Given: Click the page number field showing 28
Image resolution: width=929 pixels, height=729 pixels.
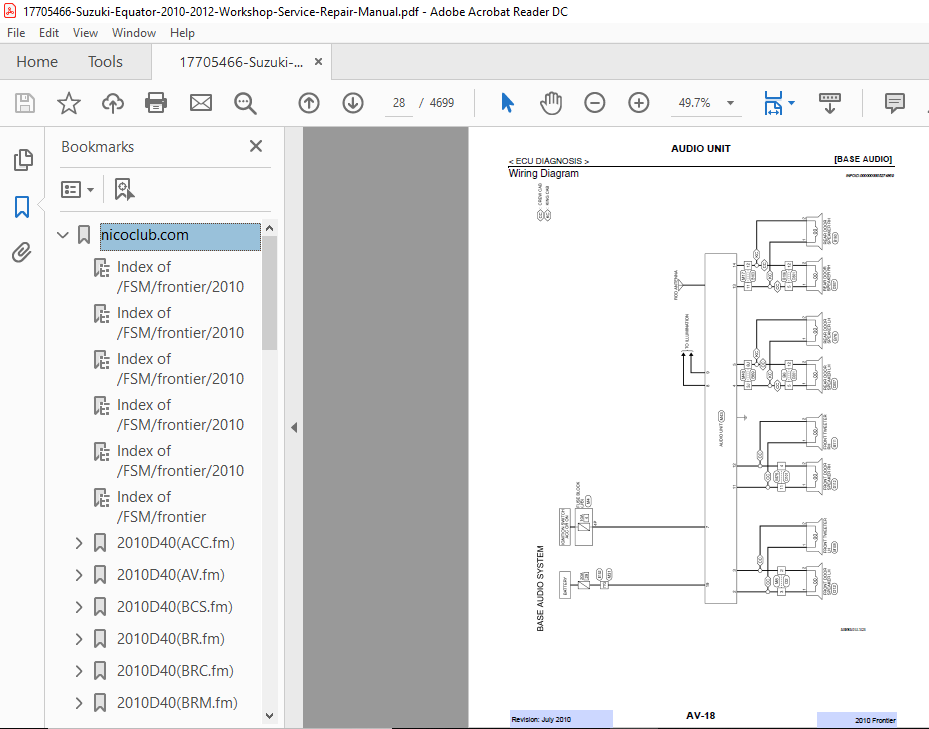Looking at the screenshot, I should pos(399,103).
